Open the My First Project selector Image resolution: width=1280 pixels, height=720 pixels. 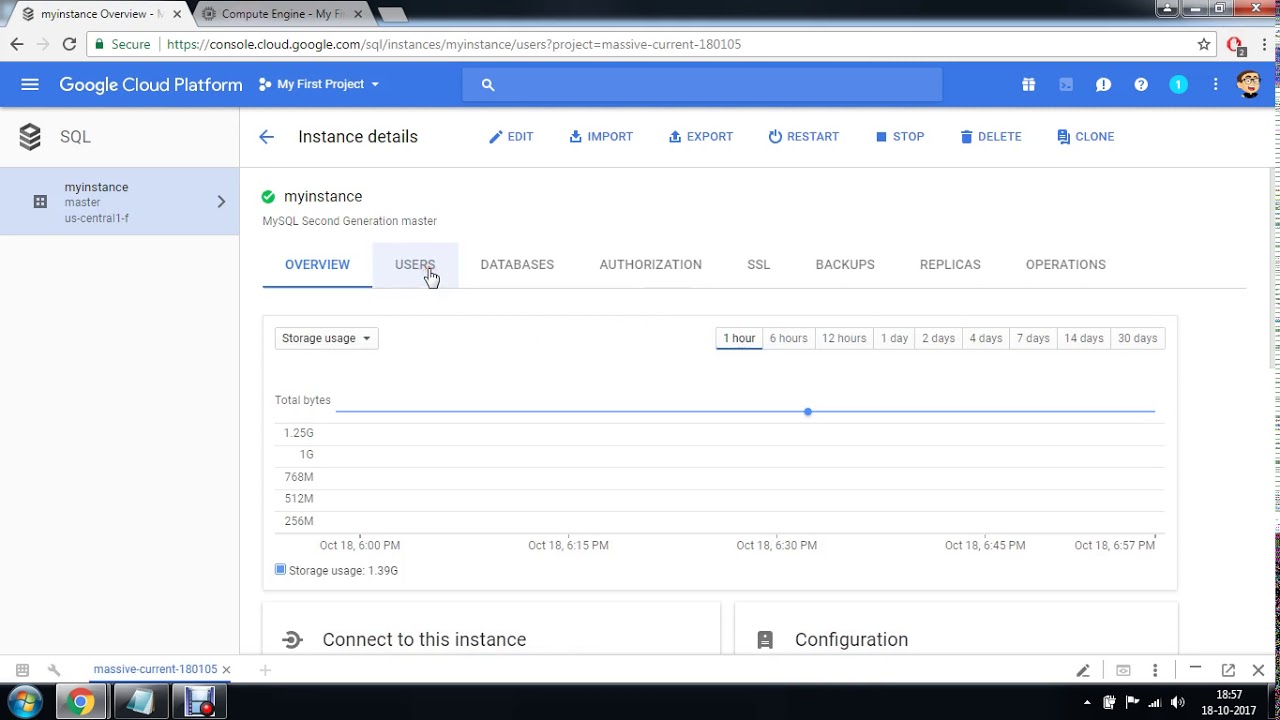pyautogui.click(x=319, y=85)
